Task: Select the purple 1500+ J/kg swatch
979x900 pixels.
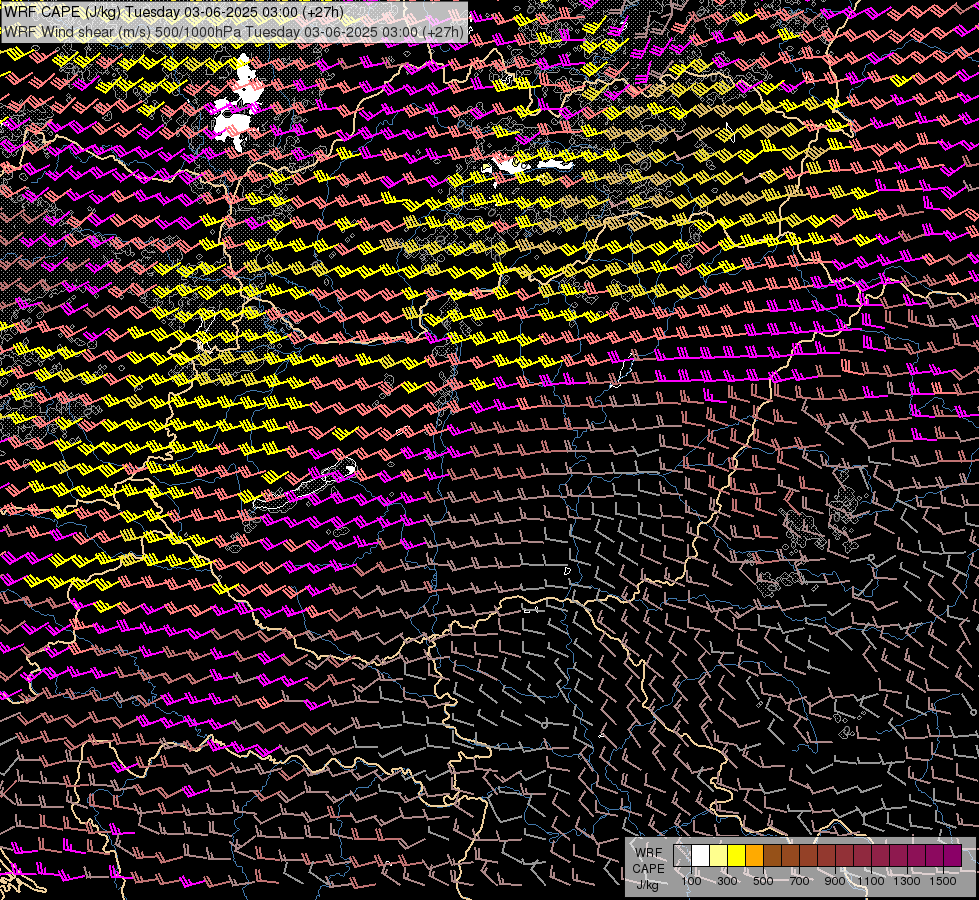Action: [x=953, y=856]
